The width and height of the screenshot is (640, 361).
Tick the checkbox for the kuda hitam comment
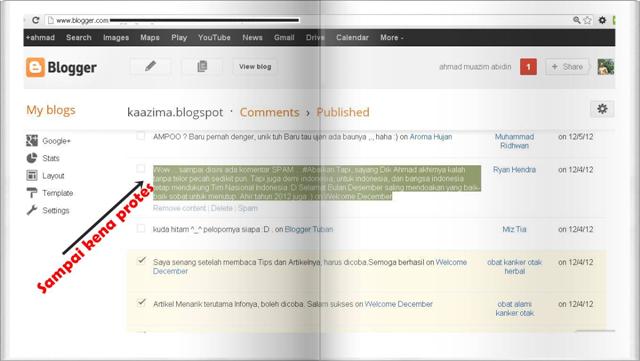[x=140, y=228]
